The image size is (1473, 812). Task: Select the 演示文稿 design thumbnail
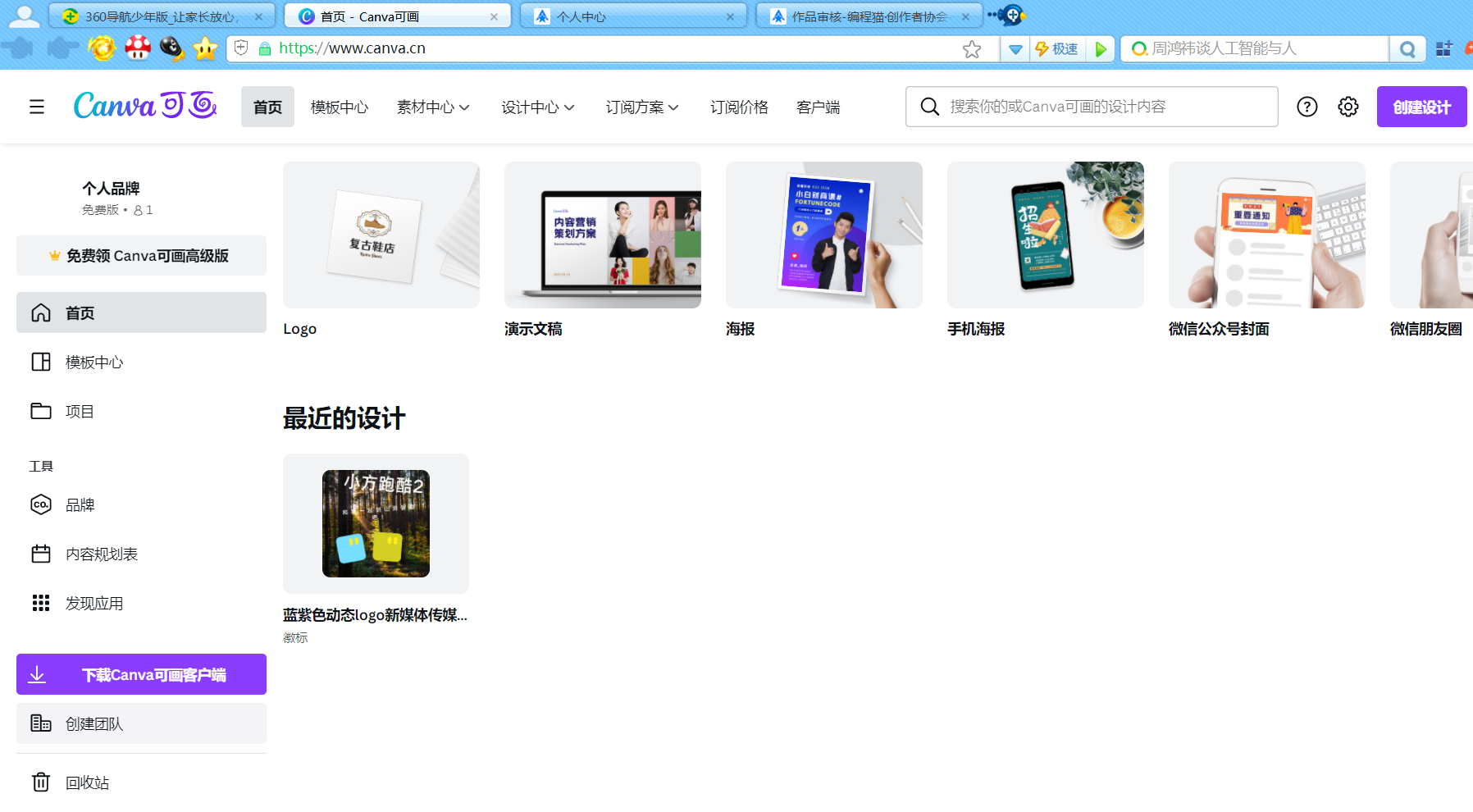pyautogui.click(x=603, y=235)
